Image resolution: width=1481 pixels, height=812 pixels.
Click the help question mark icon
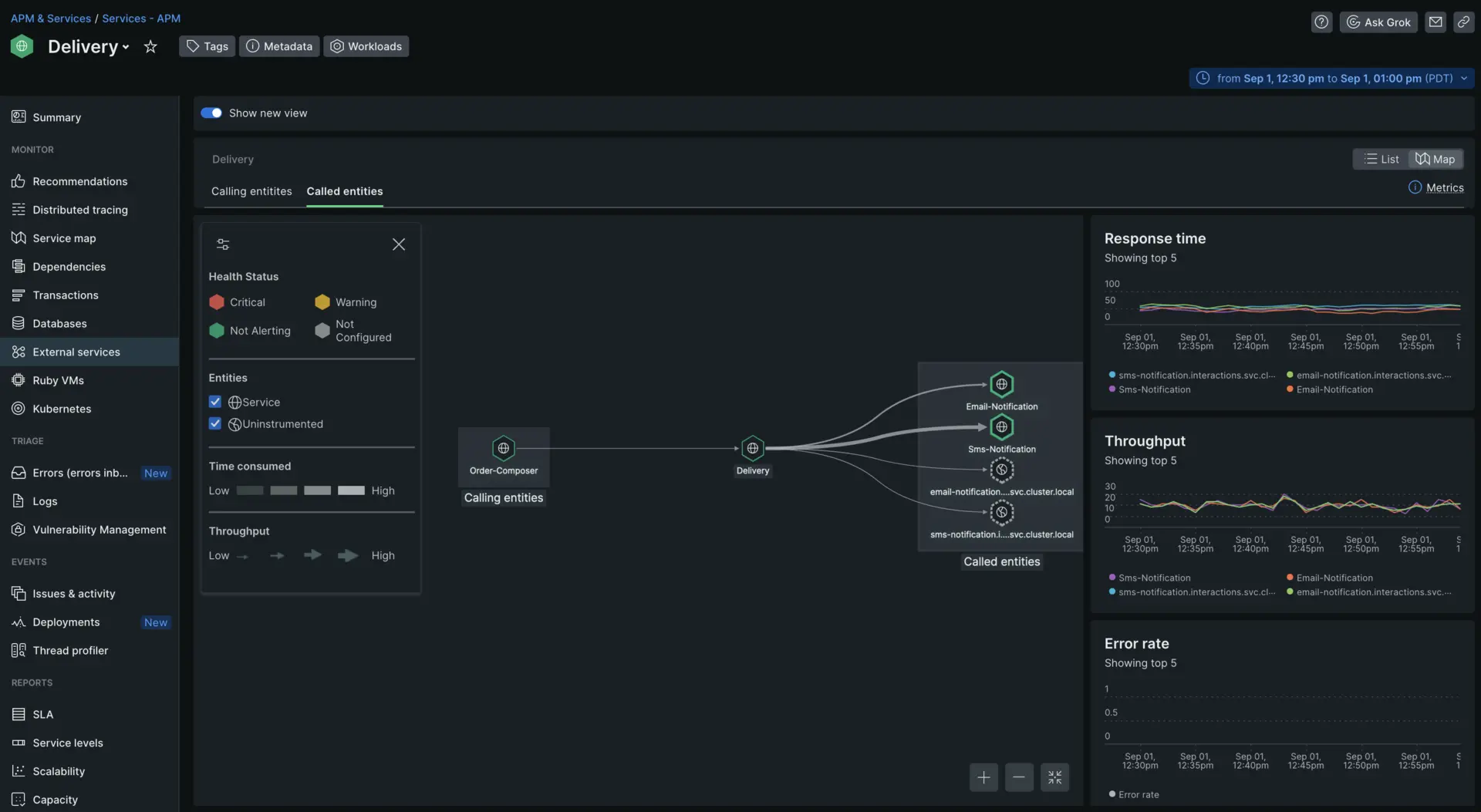[1321, 22]
